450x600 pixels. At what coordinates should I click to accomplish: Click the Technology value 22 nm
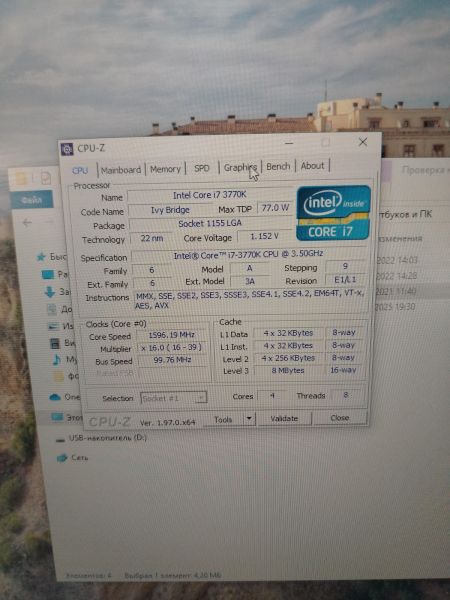pyautogui.click(x=152, y=238)
